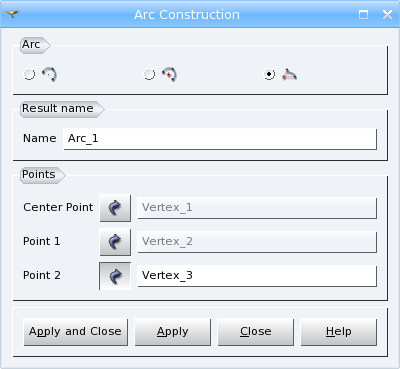Screen dimensions: 400x369
Task: Click the center-point arc icon with red cross
Action: point(169,74)
